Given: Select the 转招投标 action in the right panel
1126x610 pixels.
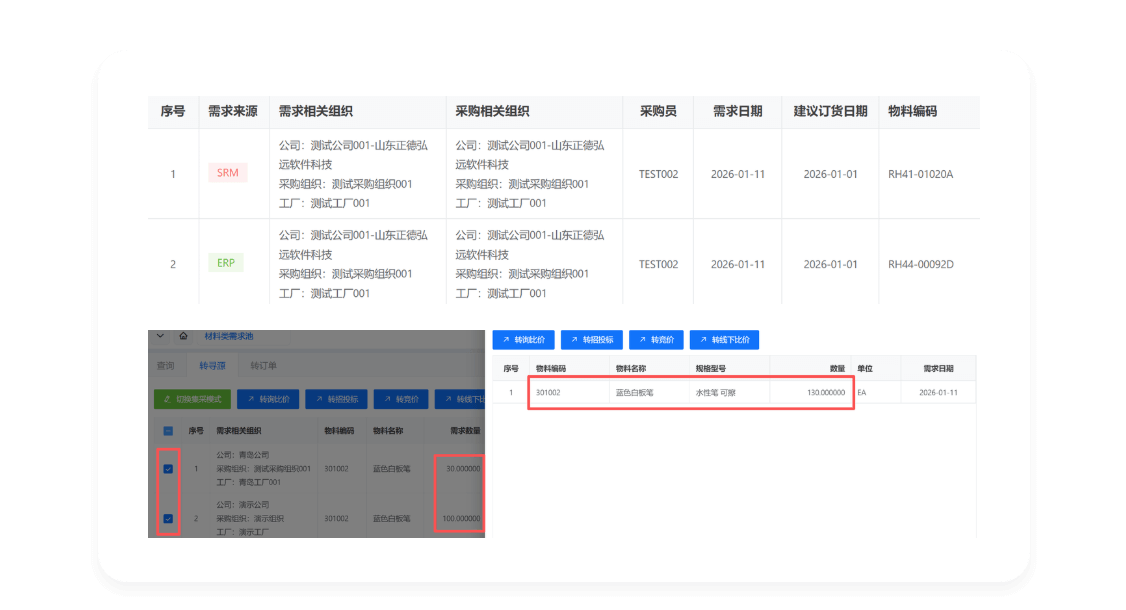Looking at the screenshot, I should pos(591,339).
